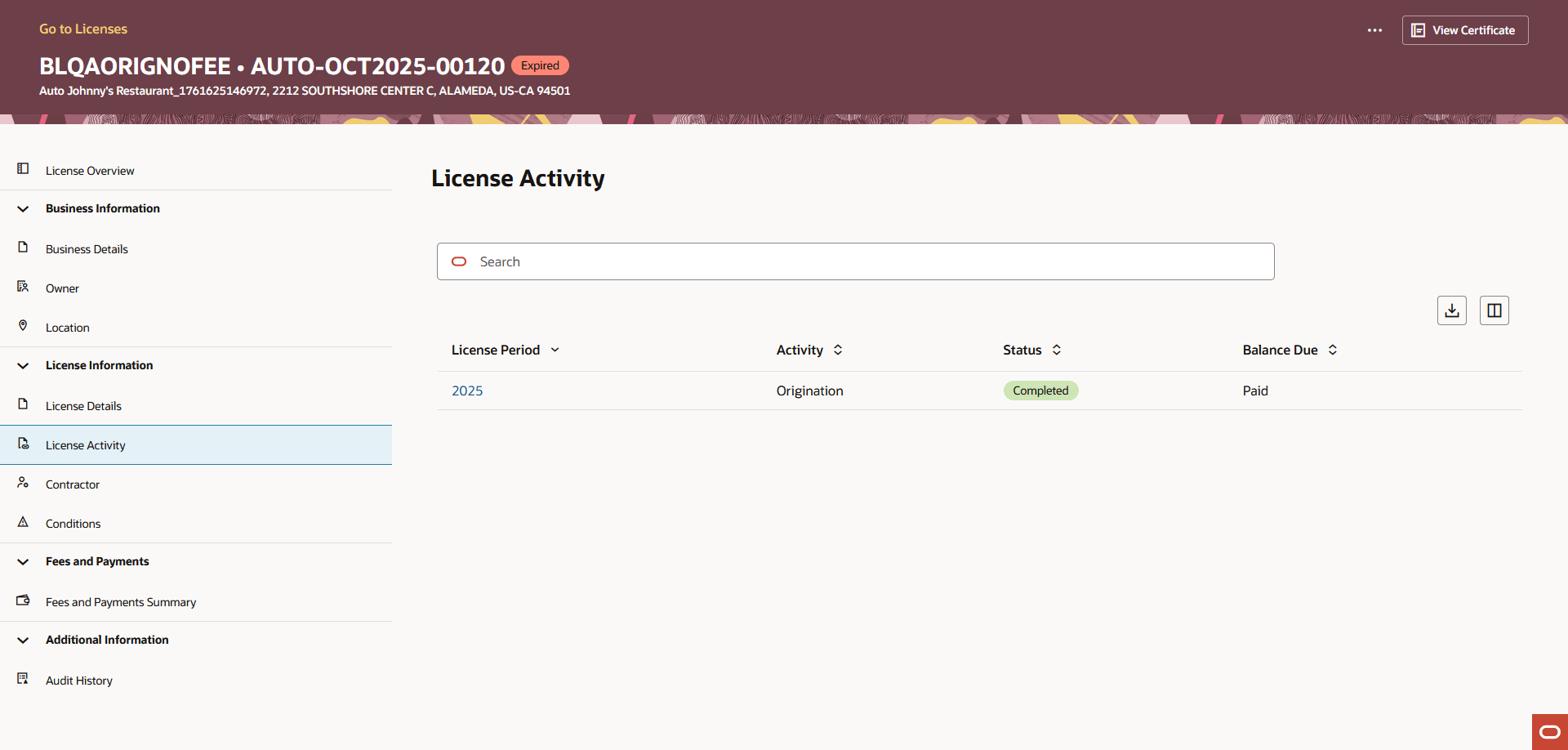Open the License Overview page icon
Screen dimensions: 1568x750
21,169
